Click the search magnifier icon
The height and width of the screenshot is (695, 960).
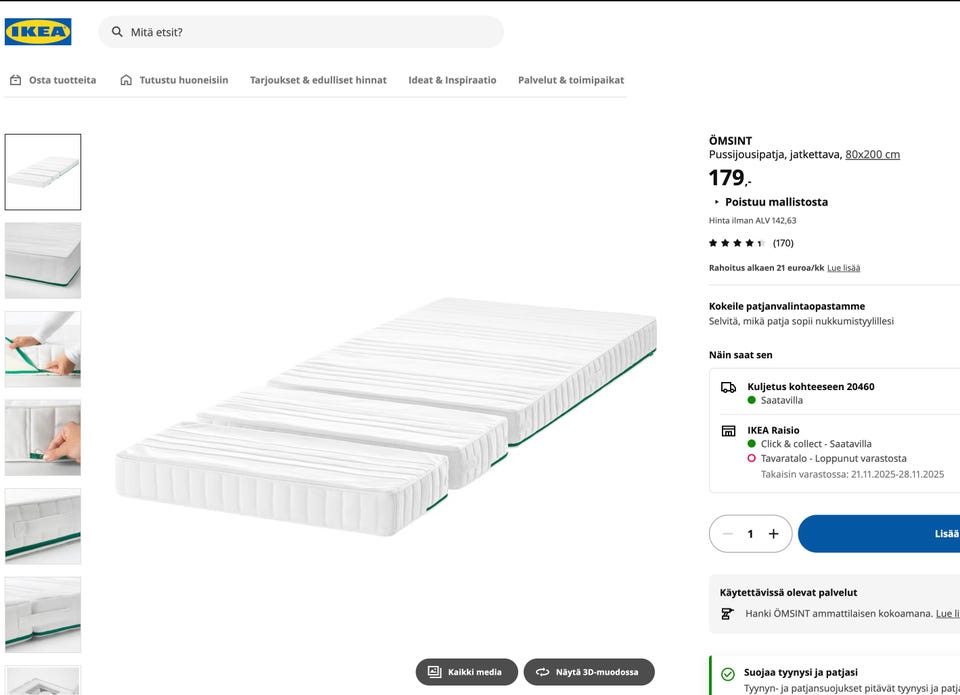pyautogui.click(x=117, y=32)
